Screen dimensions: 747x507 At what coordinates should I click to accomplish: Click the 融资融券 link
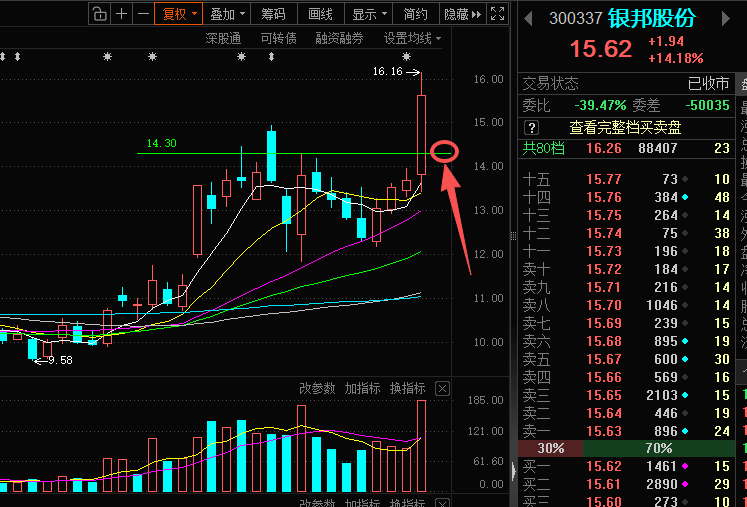click(x=339, y=38)
